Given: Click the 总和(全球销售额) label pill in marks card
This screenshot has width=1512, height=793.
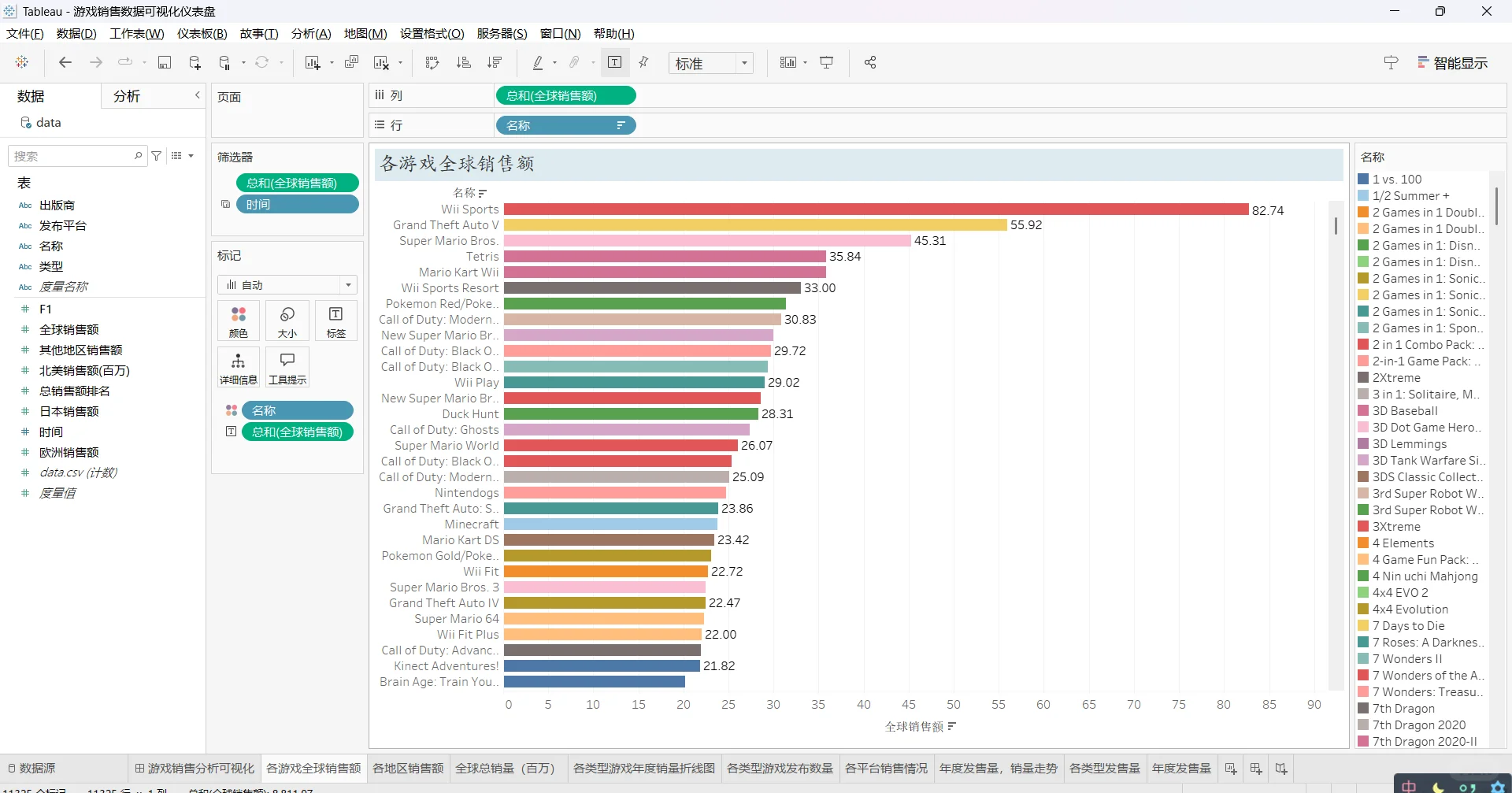Looking at the screenshot, I should [298, 432].
